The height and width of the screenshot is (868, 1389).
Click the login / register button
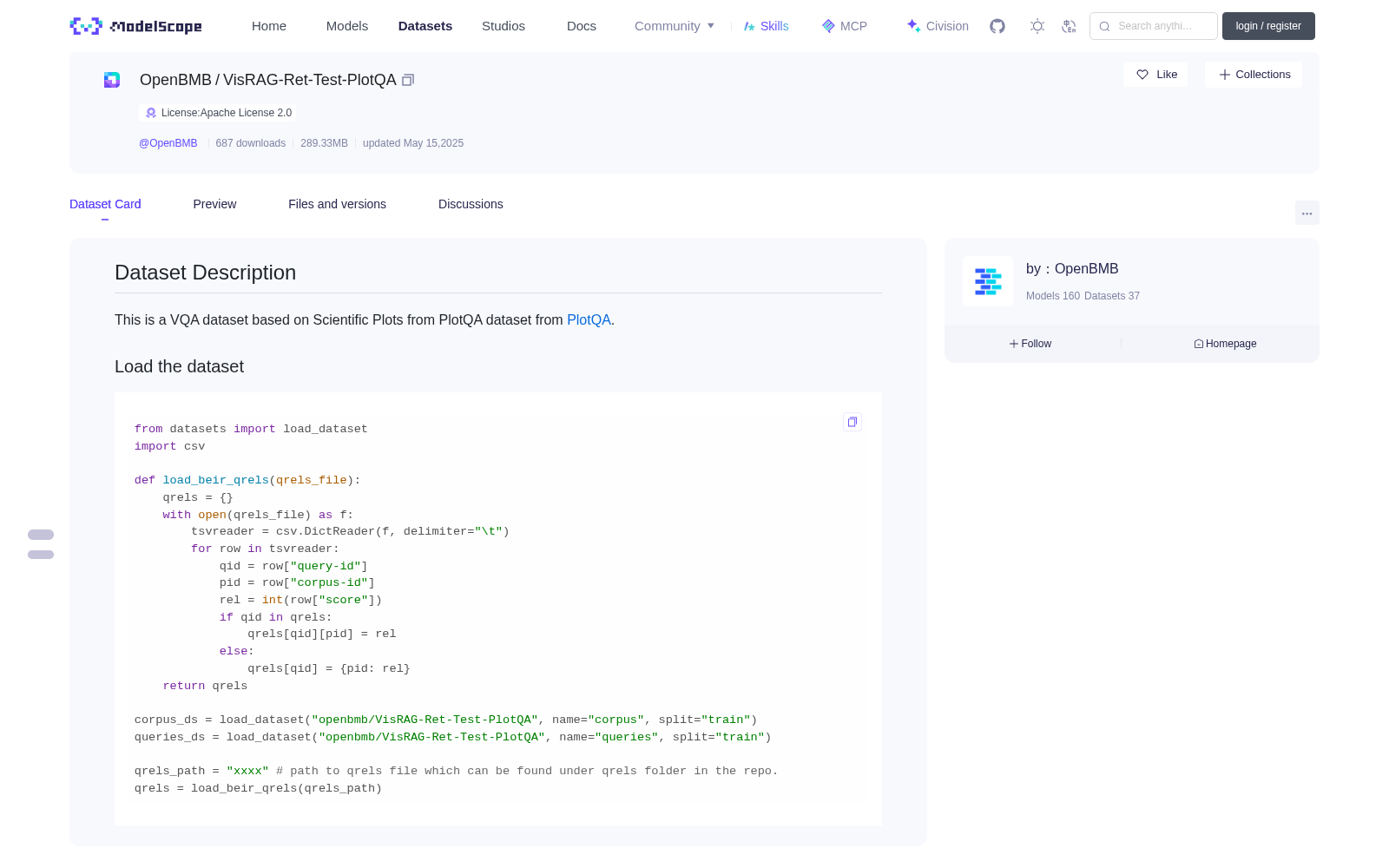pyautogui.click(x=1268, y=26)
